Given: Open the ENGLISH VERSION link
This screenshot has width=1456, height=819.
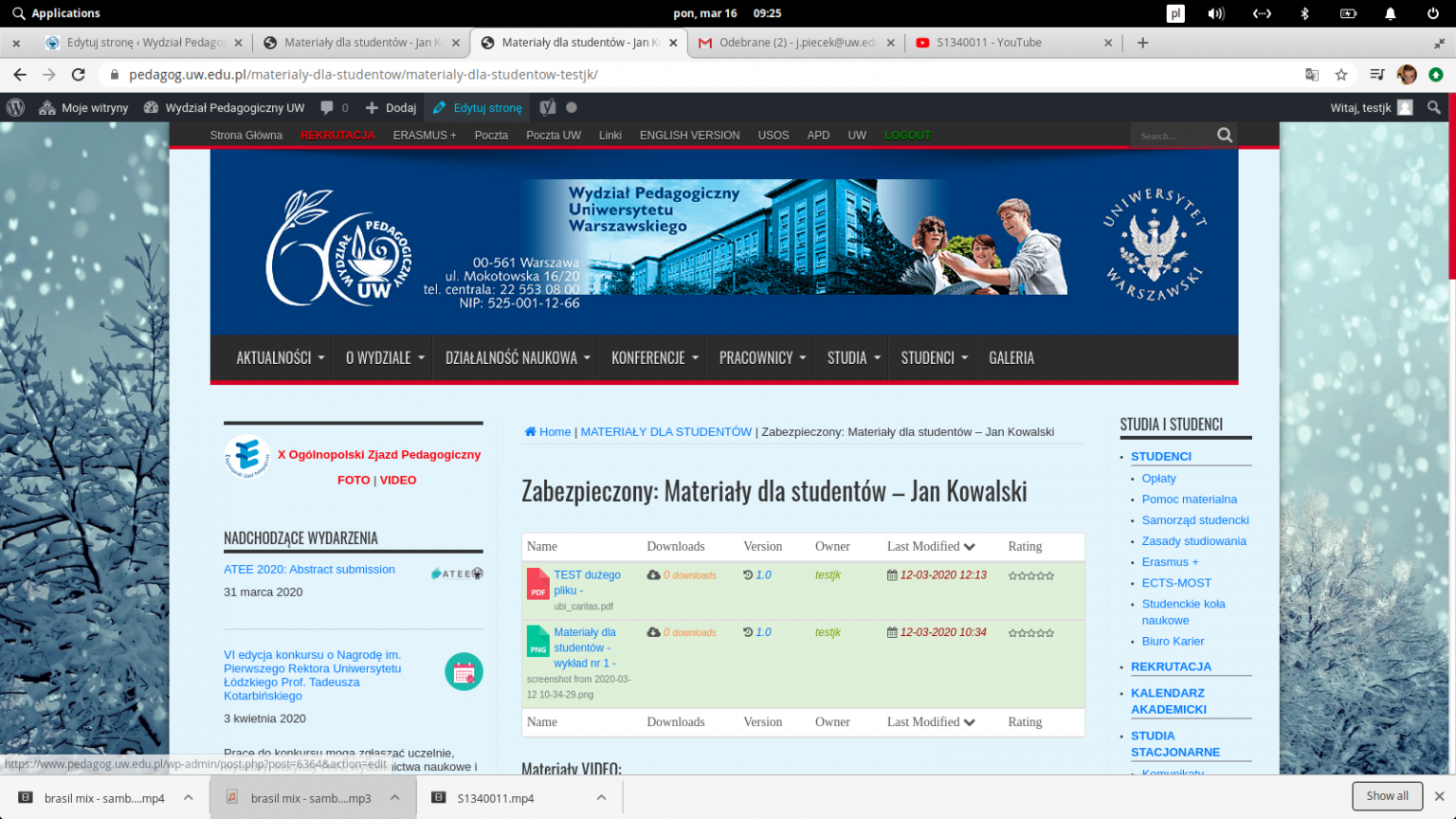Looking at the screenshot, I should tap(690, 136).
